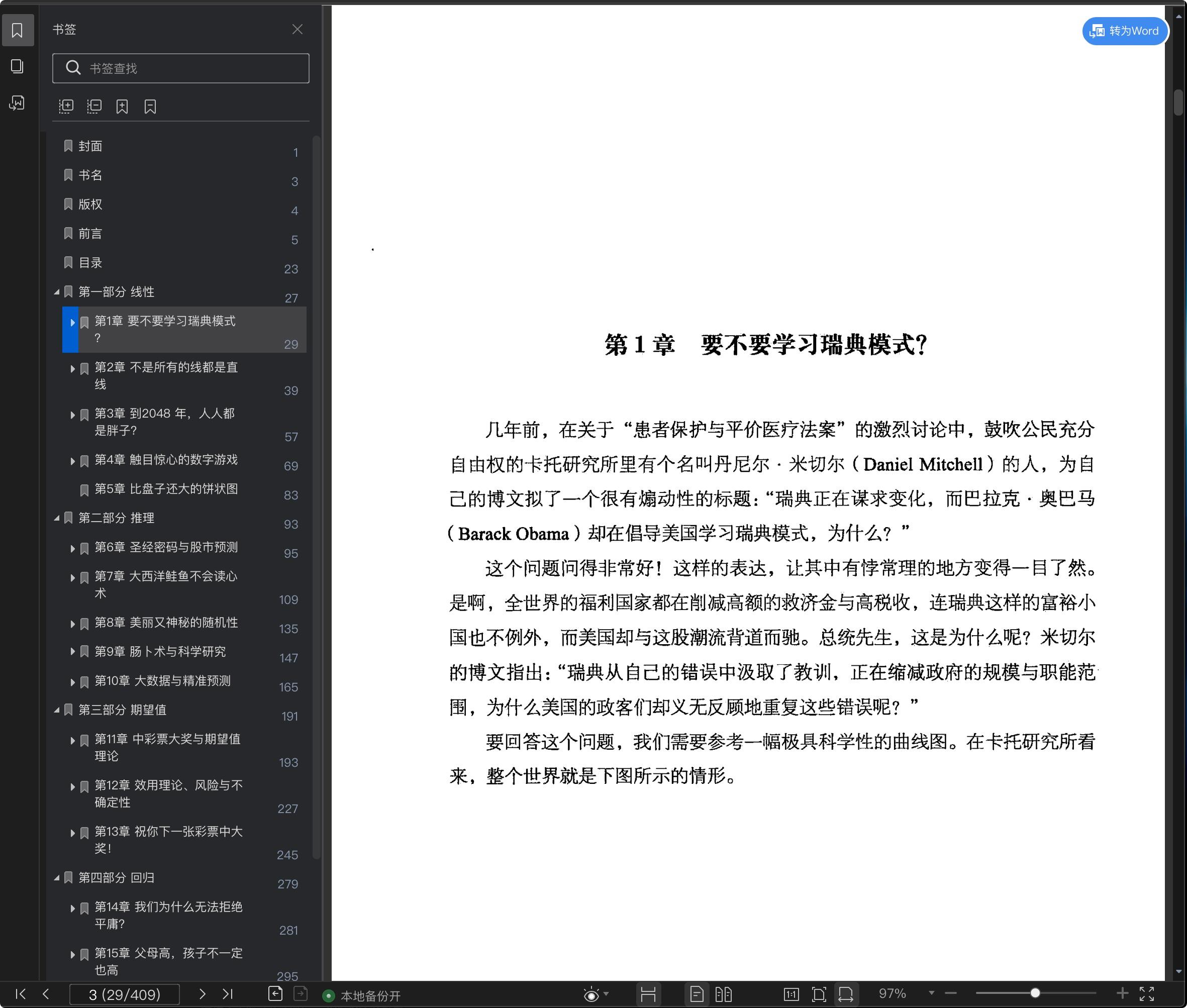Viewport: 1187px width, 1008px height.
Task: Switch to two-page view
Action: pyautogui.click(x=724, y=995)
